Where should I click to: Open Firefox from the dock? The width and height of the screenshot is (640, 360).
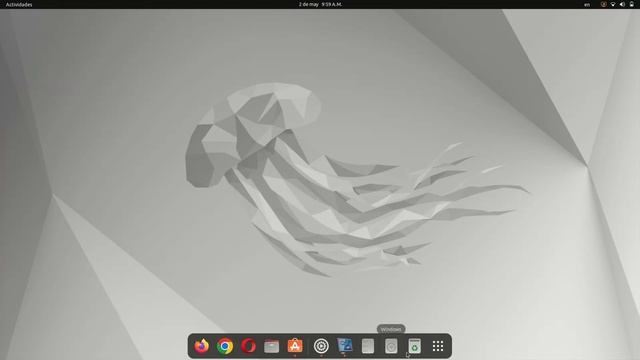coord(201,346)
